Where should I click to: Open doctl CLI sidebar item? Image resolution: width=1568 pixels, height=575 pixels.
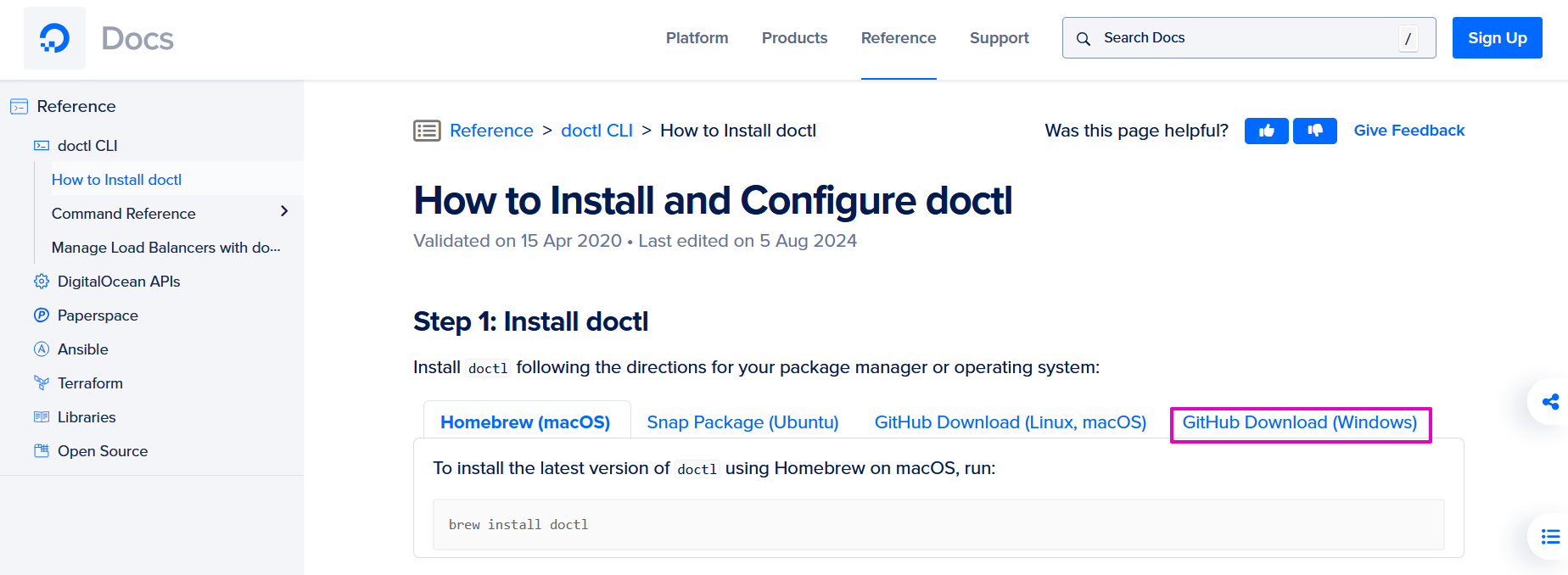[x=87, y=146]
